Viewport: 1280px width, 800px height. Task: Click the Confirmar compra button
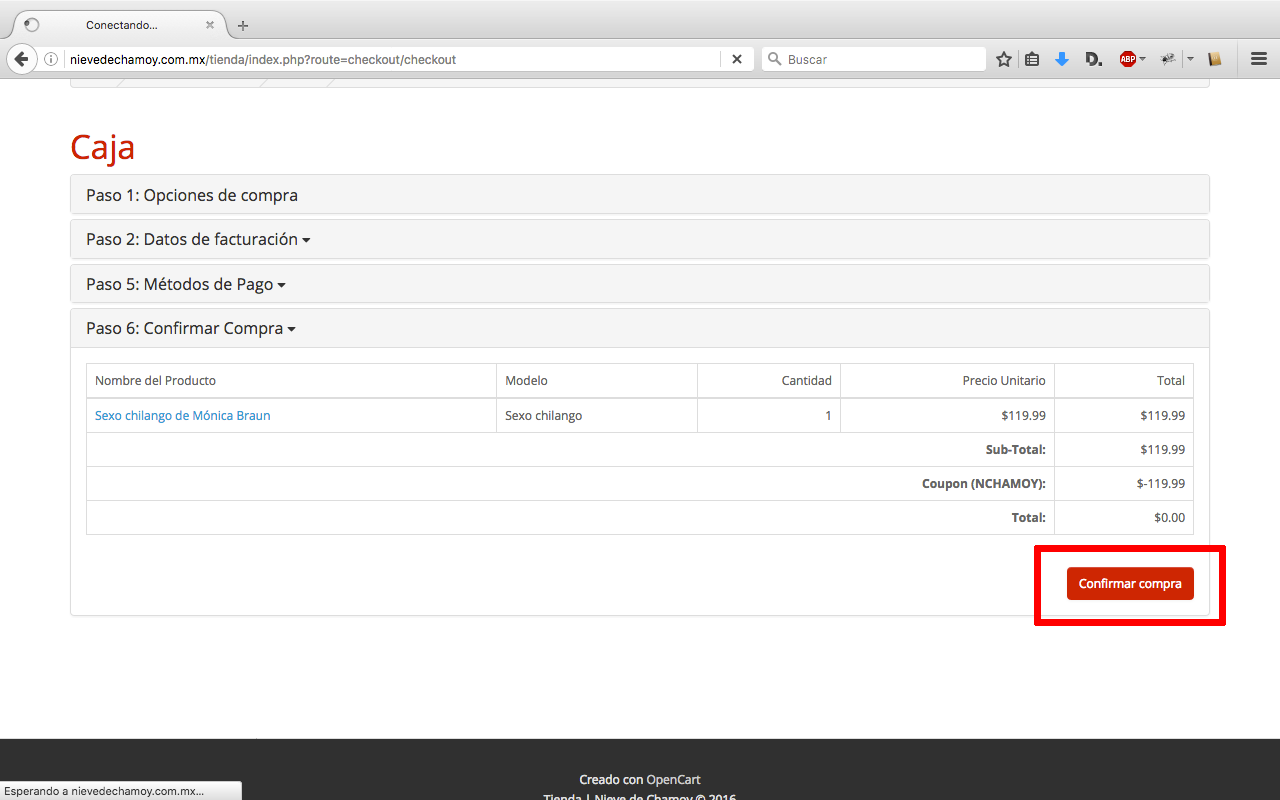1130,584
